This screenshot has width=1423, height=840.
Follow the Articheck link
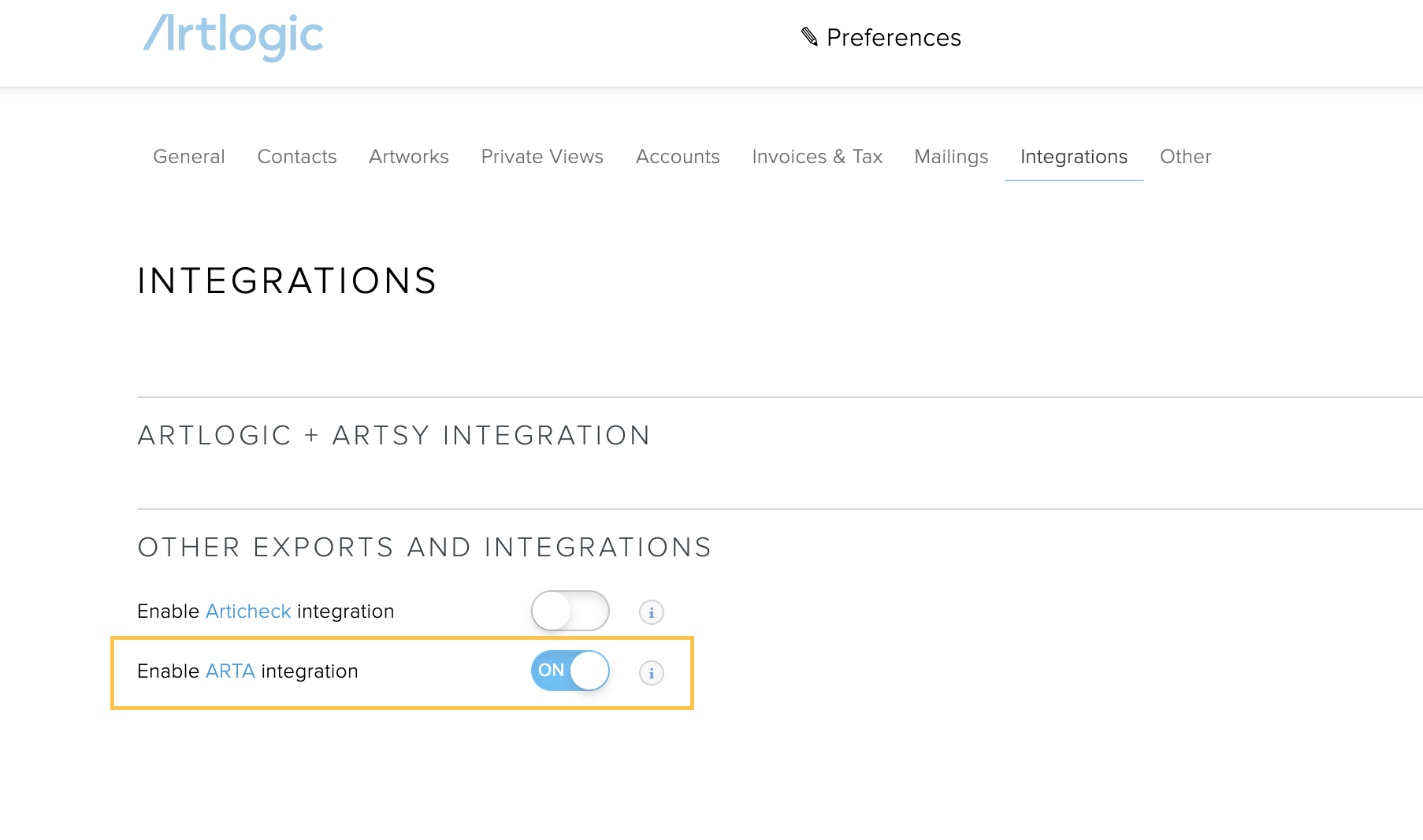click(x=248, y=611)
